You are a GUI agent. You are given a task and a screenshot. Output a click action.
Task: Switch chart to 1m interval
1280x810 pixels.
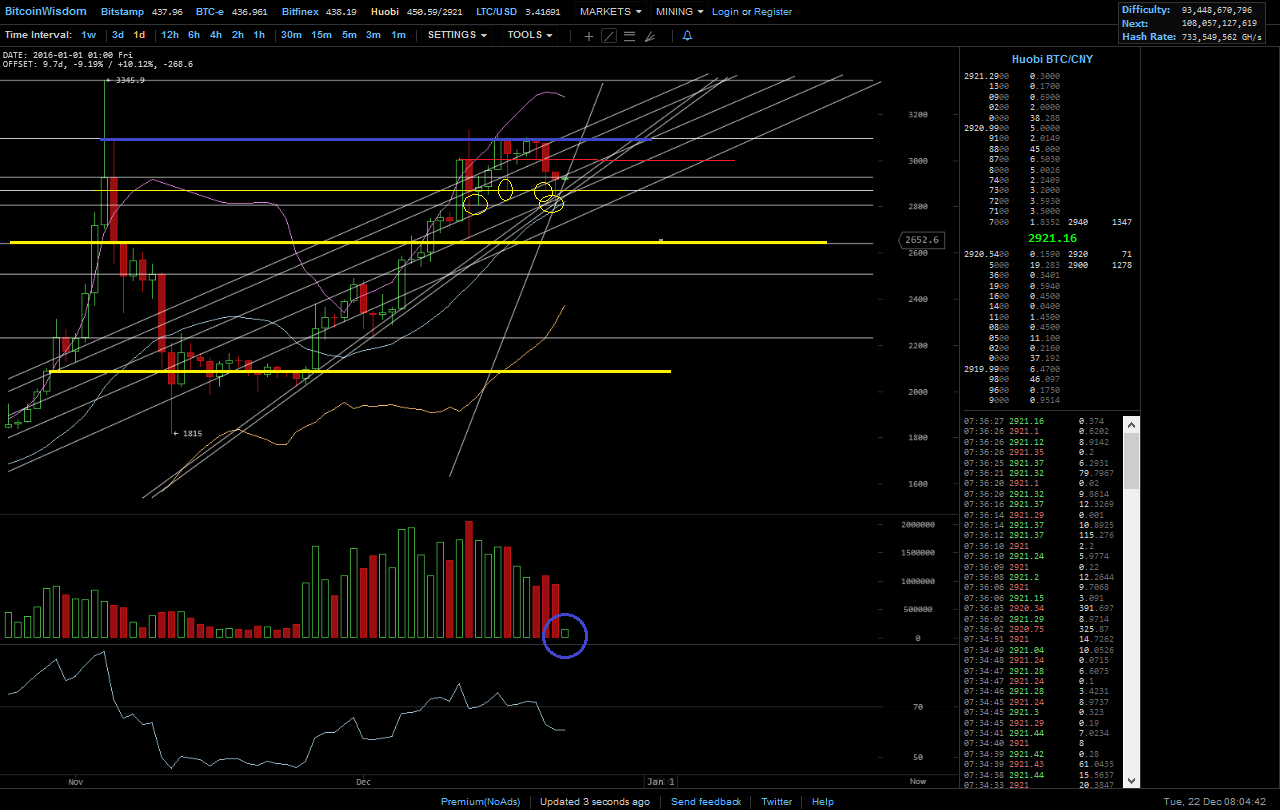398,35
